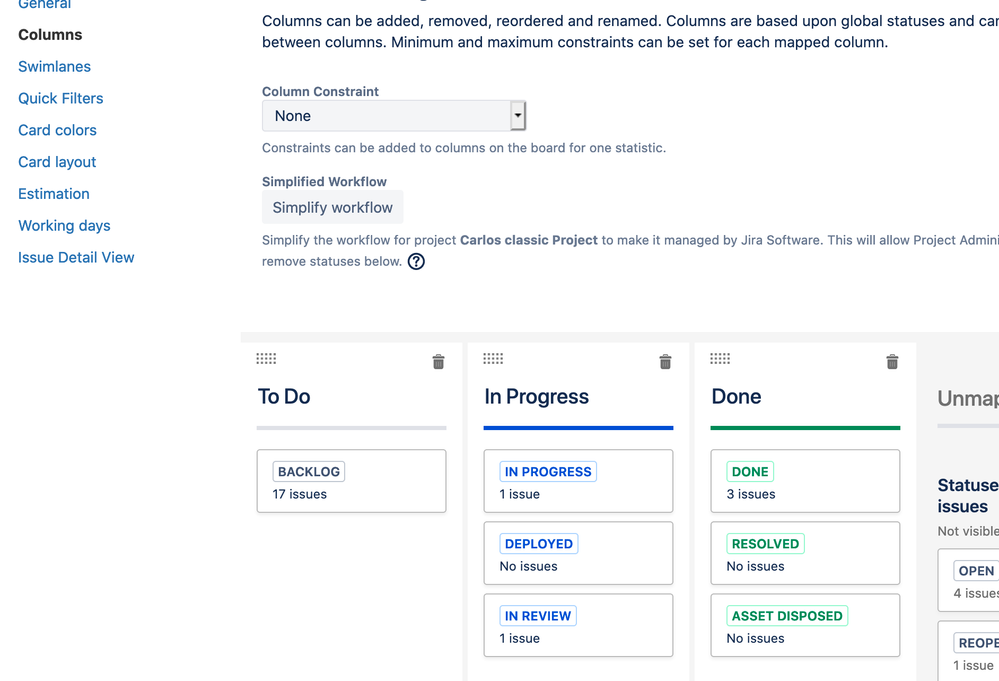999x681 pixels.
Task: Open the Estimation settings page
Action: 54,194
